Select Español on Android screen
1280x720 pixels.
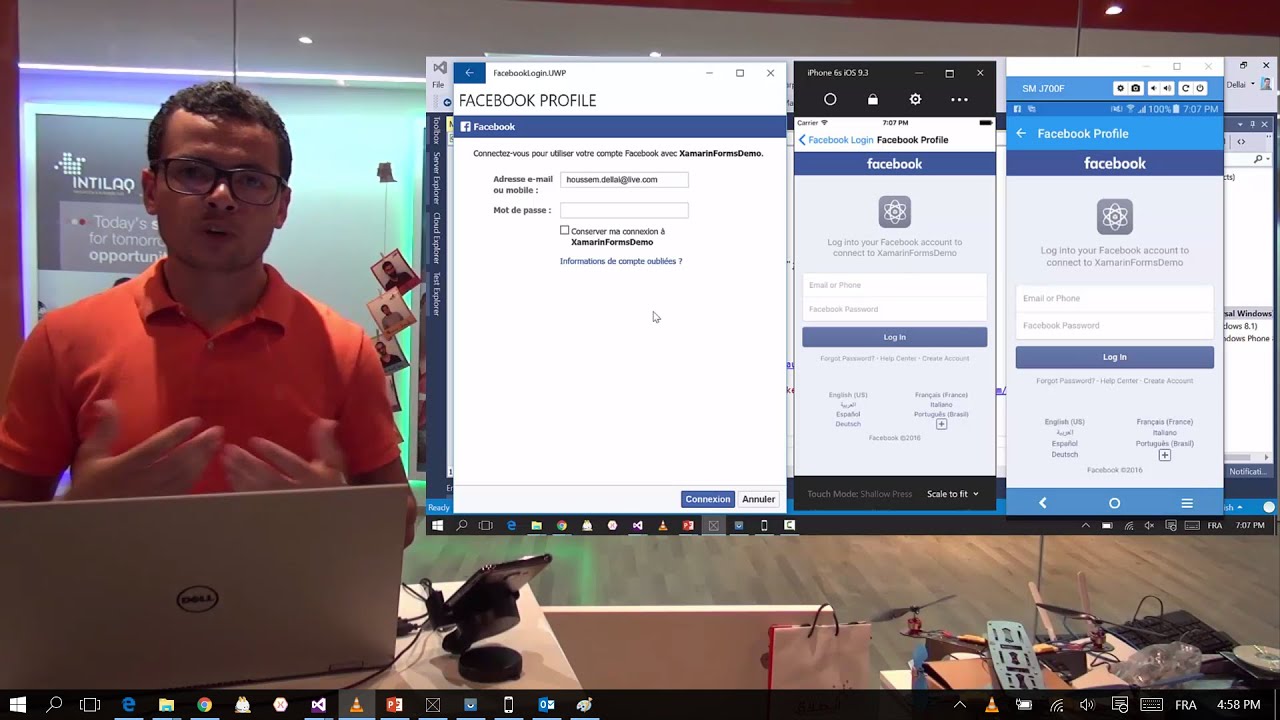tap(1064, 443)
